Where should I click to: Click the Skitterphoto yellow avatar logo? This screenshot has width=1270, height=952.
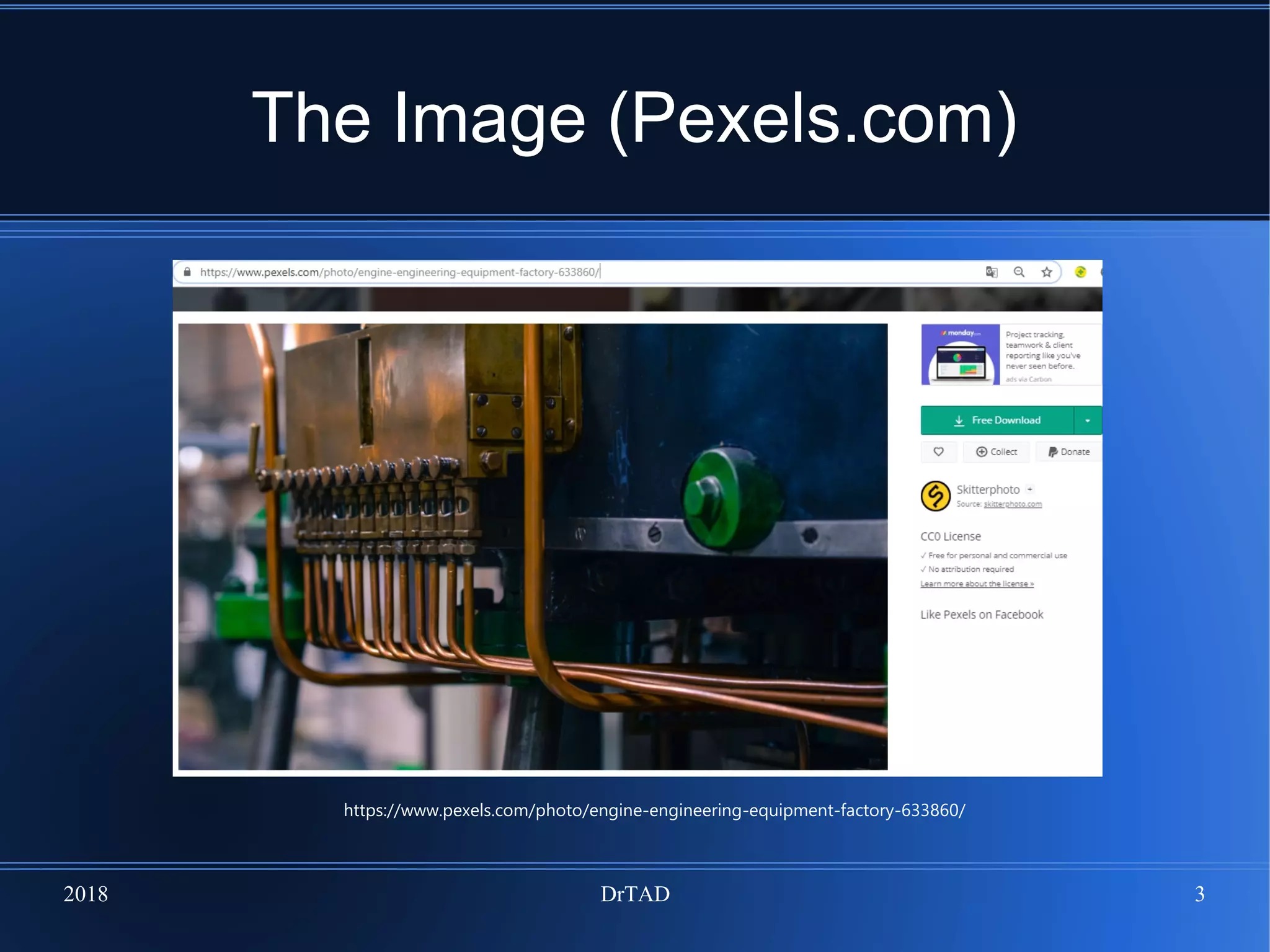[x=935, y=496]
